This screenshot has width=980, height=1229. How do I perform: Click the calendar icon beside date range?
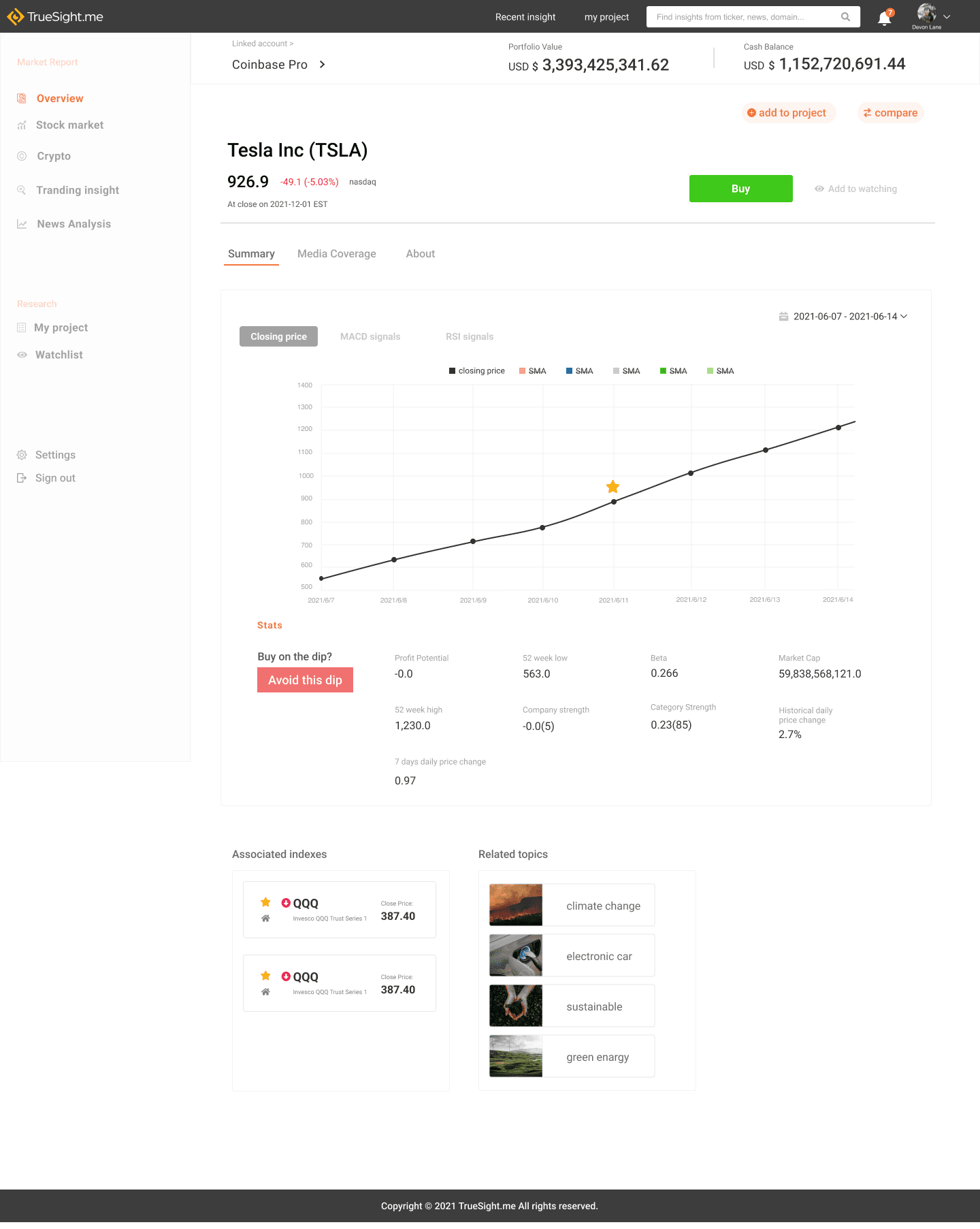click(783, 317)
